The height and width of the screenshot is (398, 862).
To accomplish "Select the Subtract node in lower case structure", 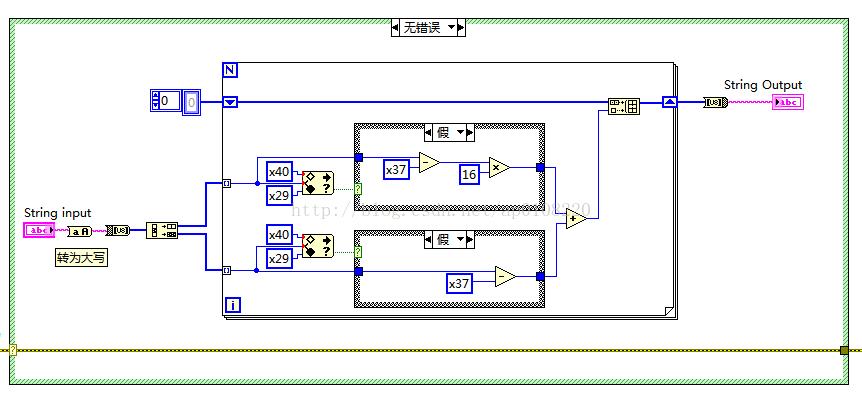I will click(505, 277).
